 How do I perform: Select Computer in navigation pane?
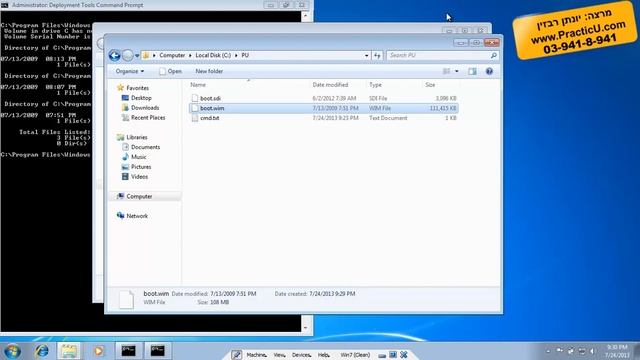139,196
